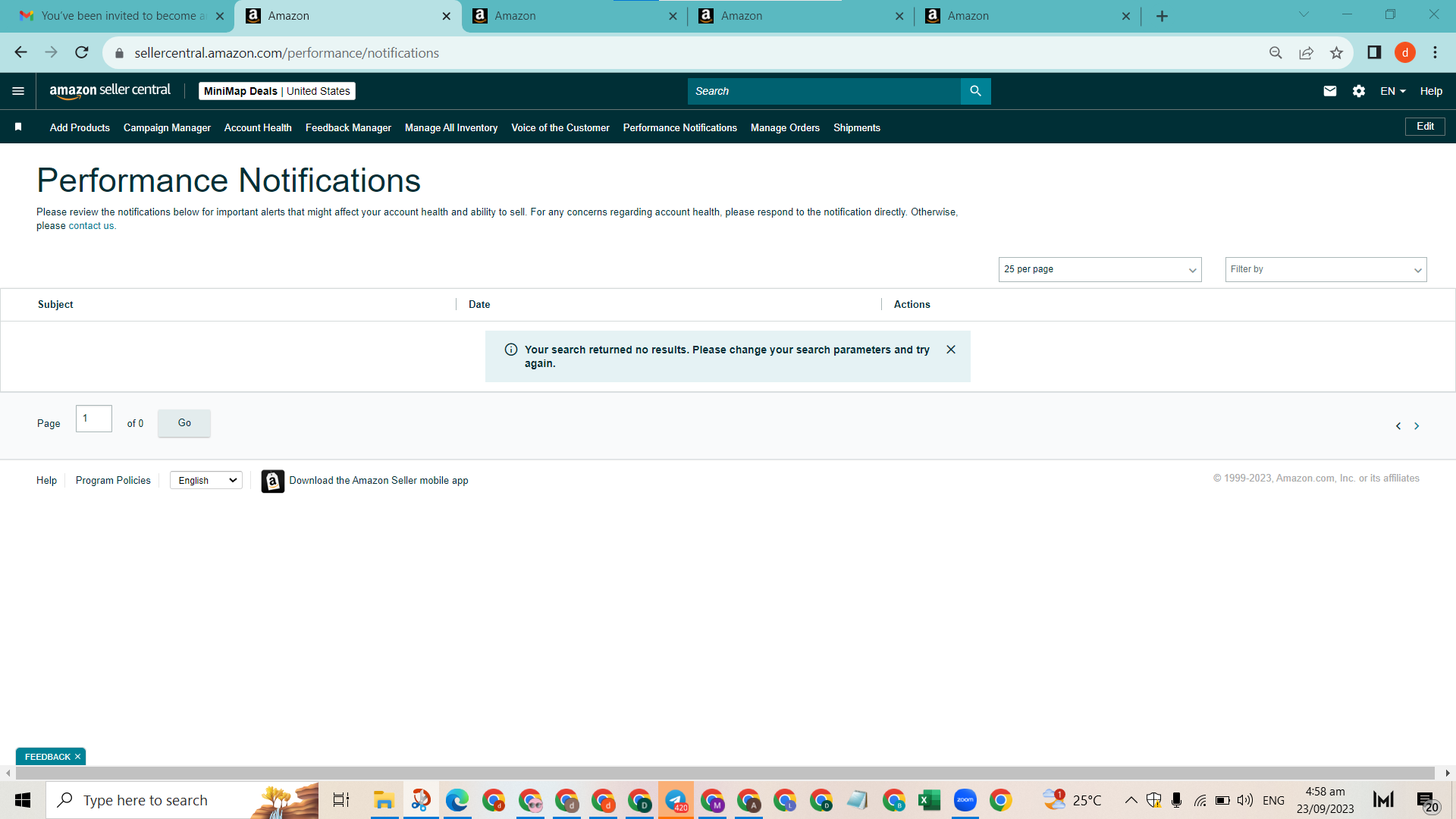Open Manage All Inventory
The image size is (1456, 819).
(451, 127)
